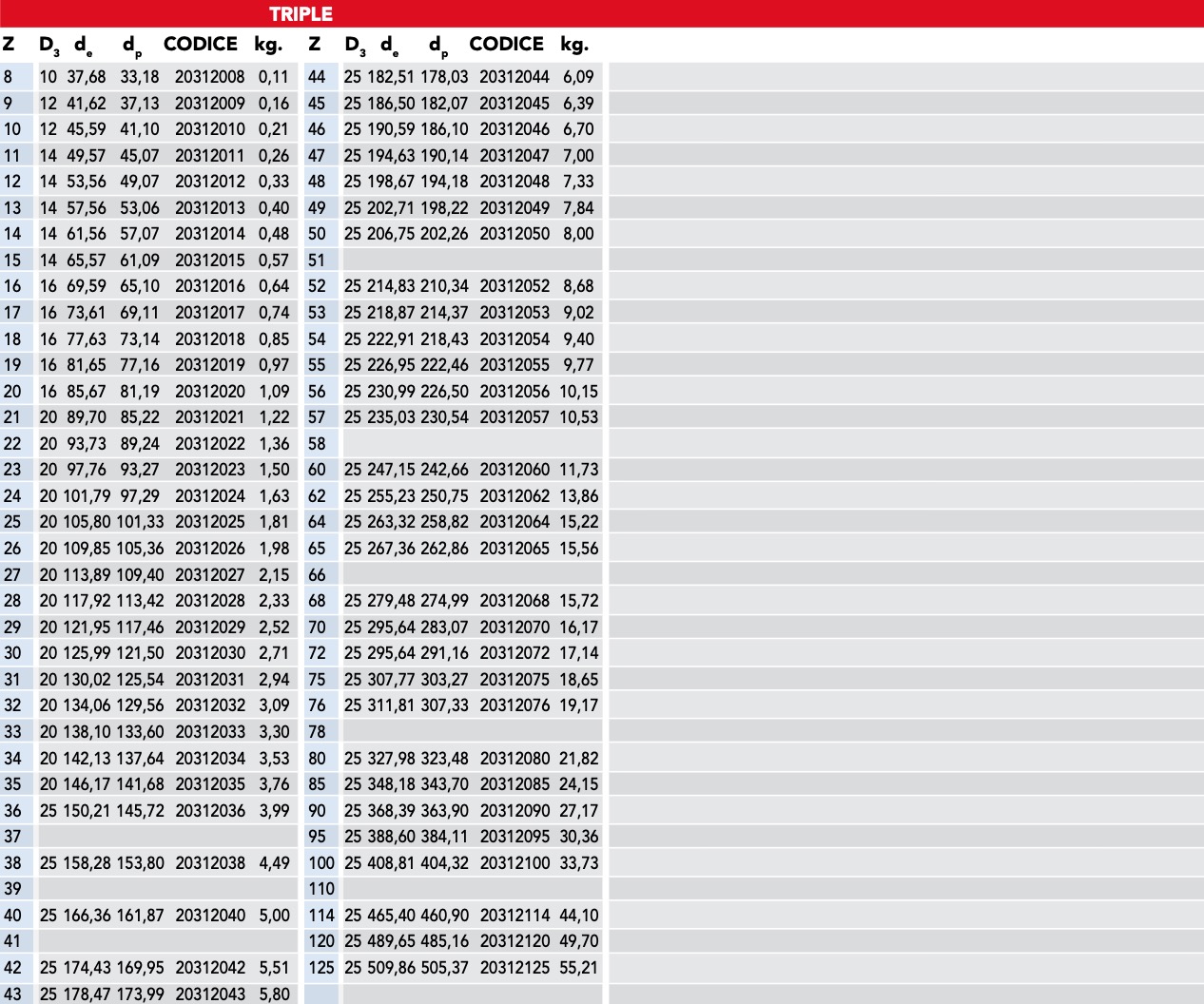Click the outer diameter value 182,51
The height and width of the screenshot is (1004, 1204).
coord(392,77)
